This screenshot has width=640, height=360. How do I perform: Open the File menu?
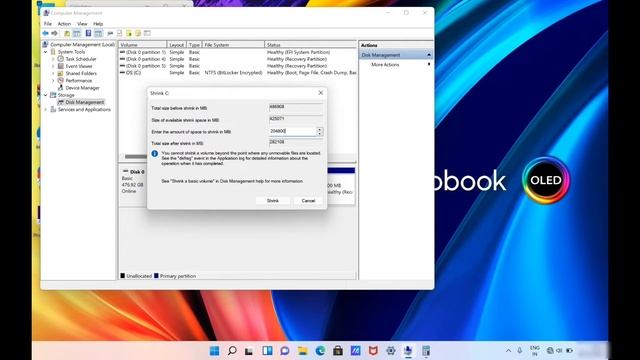48,24
